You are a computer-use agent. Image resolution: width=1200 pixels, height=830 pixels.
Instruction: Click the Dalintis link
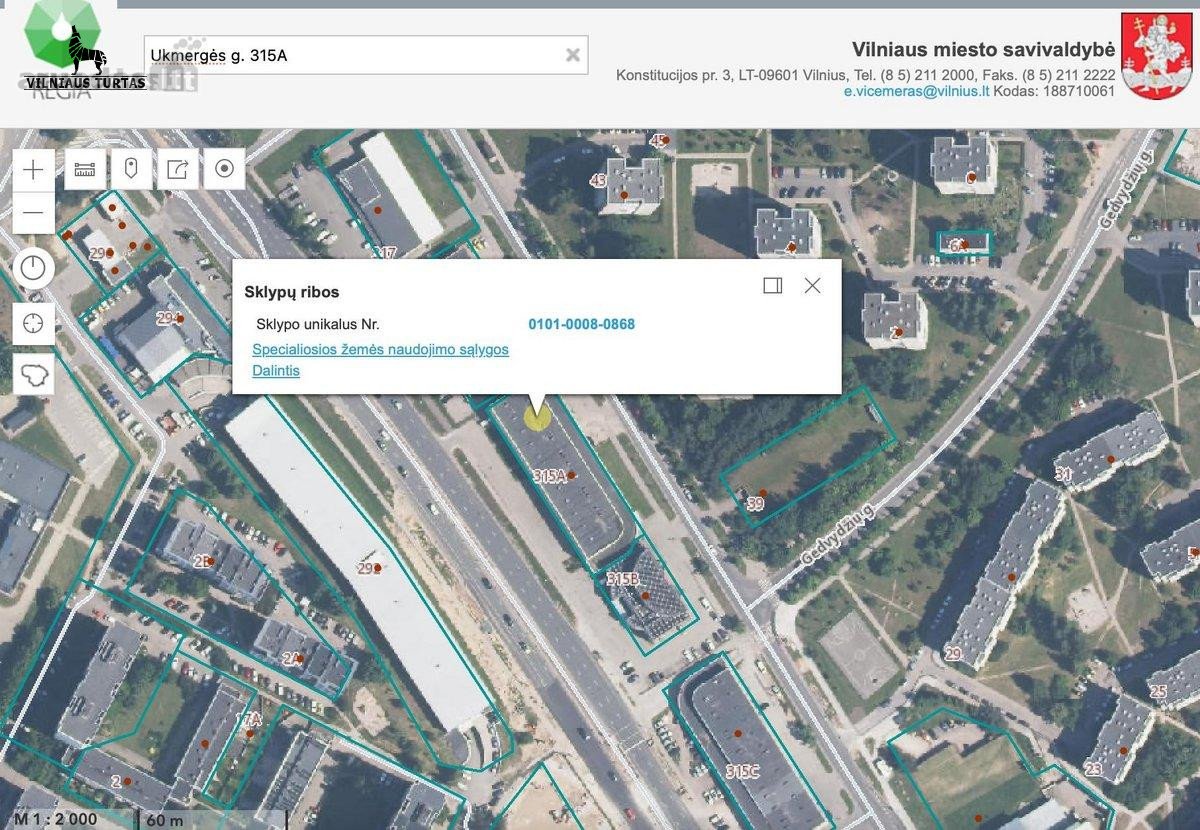coord(276,371)
